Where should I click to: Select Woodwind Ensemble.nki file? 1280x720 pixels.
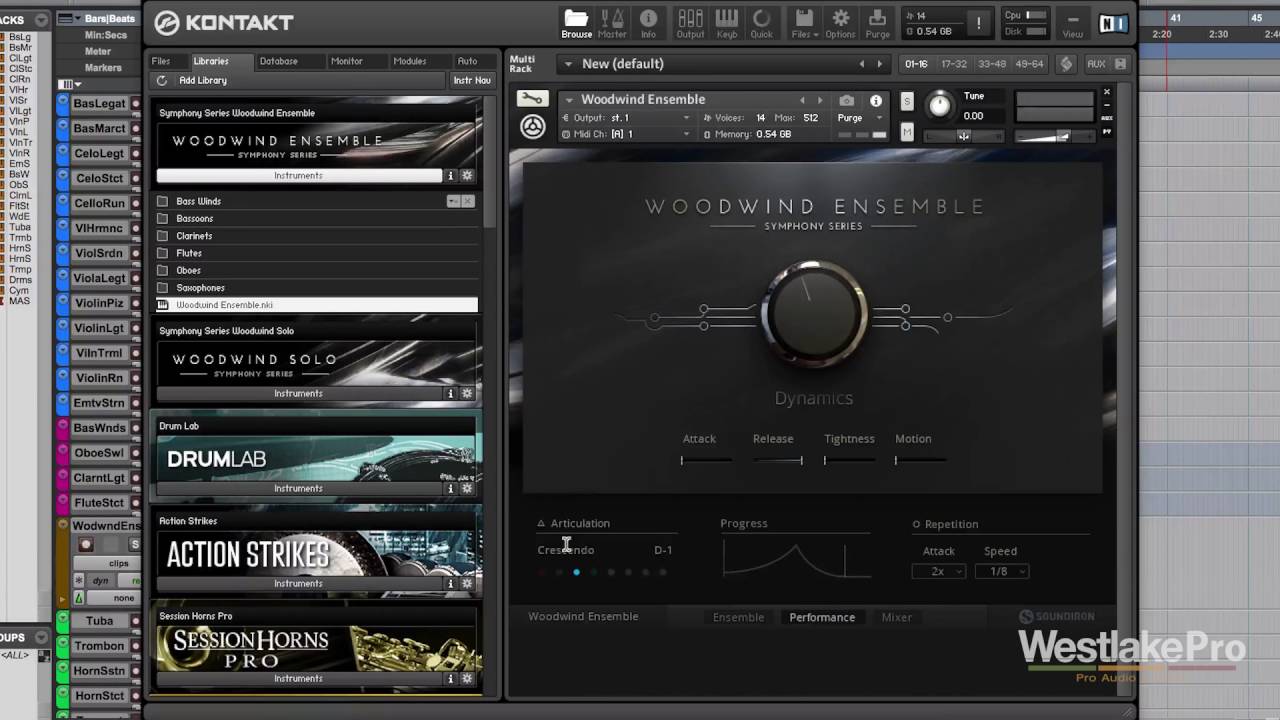point(317,305)
